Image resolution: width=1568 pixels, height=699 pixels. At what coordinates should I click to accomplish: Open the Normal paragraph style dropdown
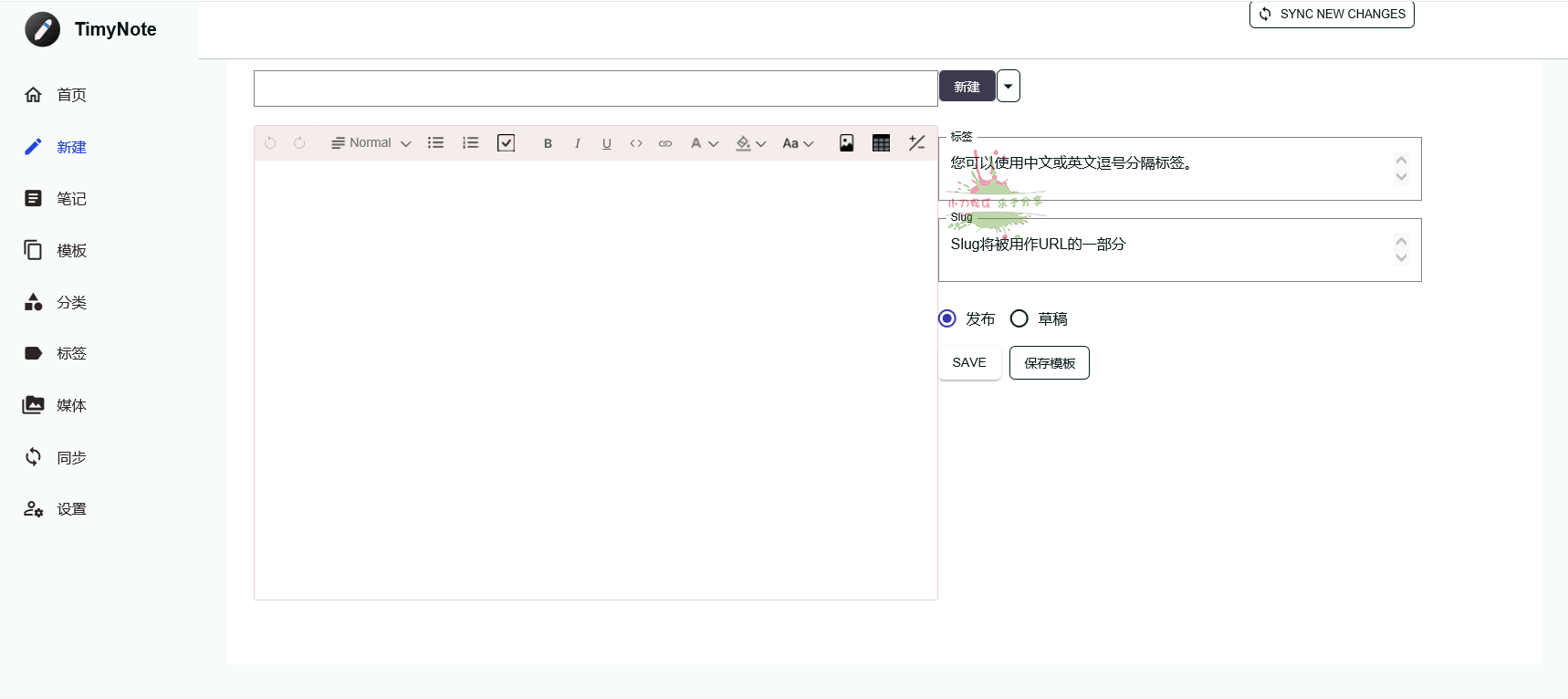(371, 143)
